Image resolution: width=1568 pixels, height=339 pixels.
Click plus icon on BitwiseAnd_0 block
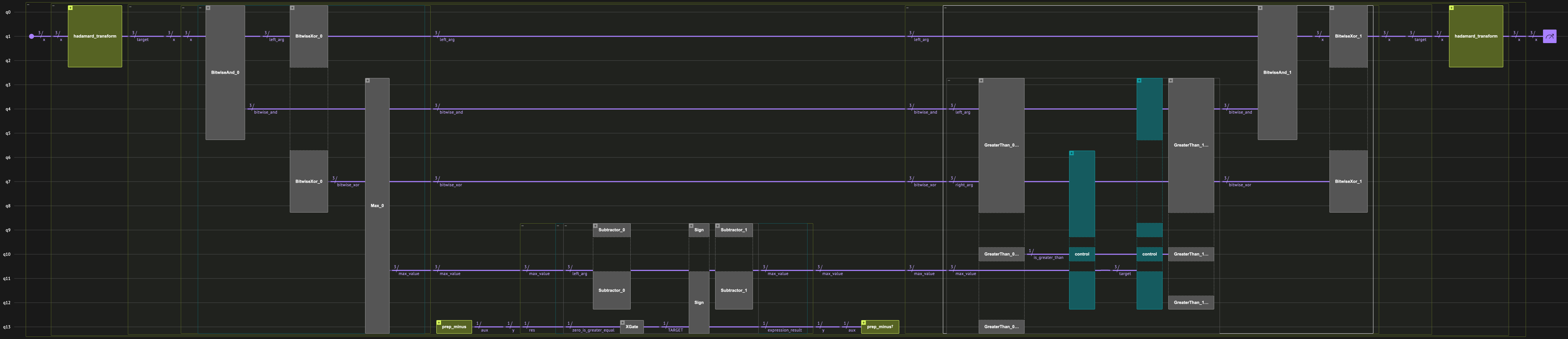(208, 8)
